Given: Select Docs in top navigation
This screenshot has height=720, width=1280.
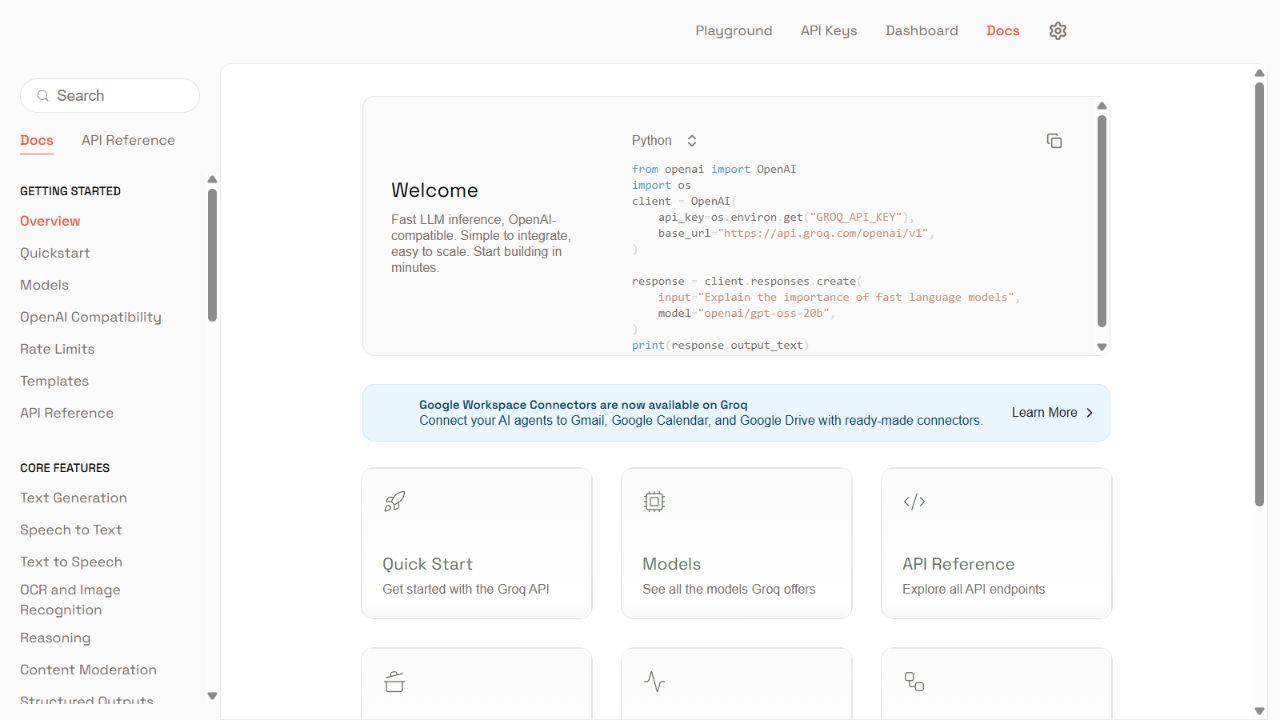Looking at the screenshot, I should click(1003, 31).
